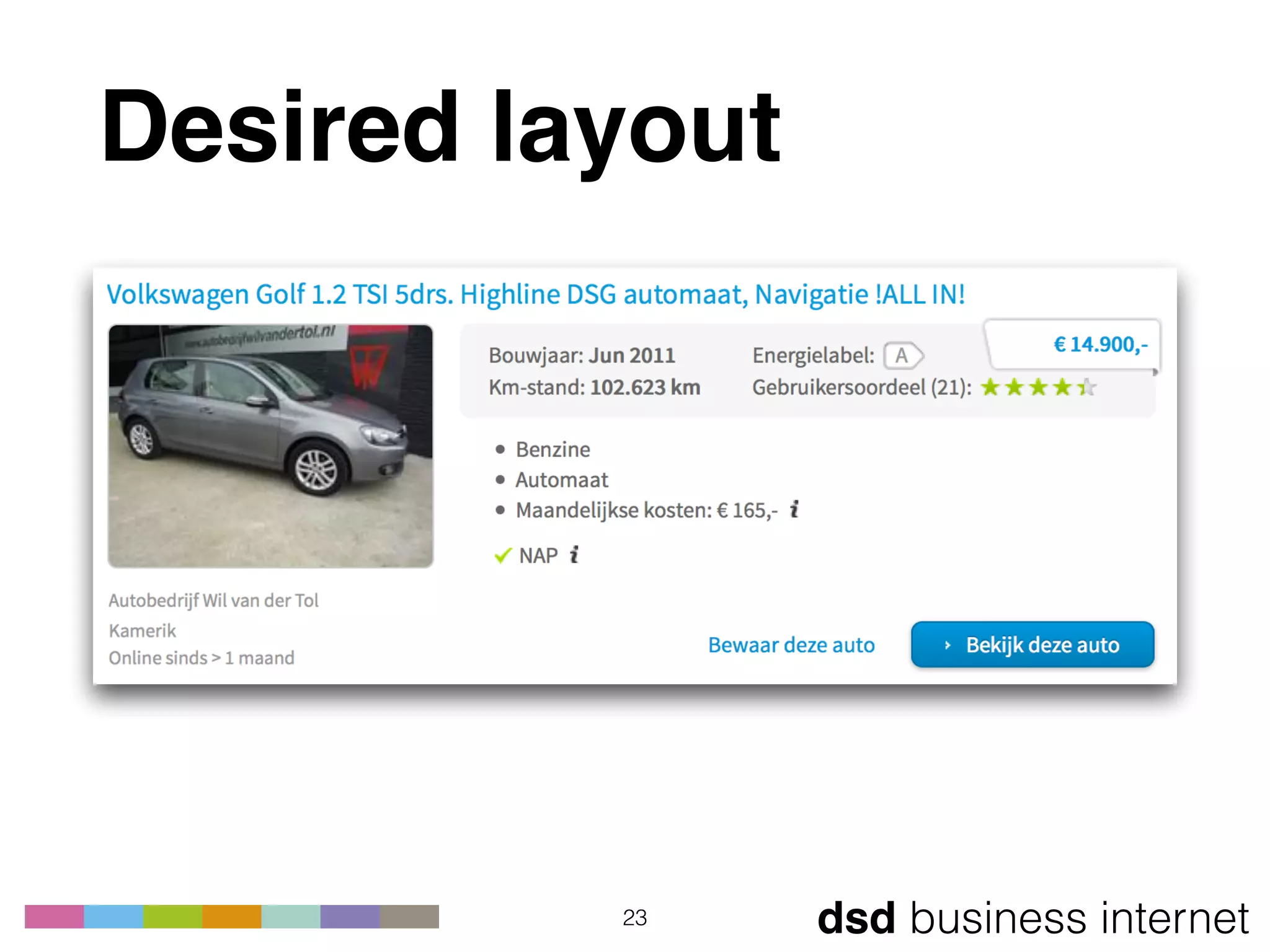Screen dimensions: 1270x952
Task: Click the Bekijk deze auto button
Action: coord(1032,645)
